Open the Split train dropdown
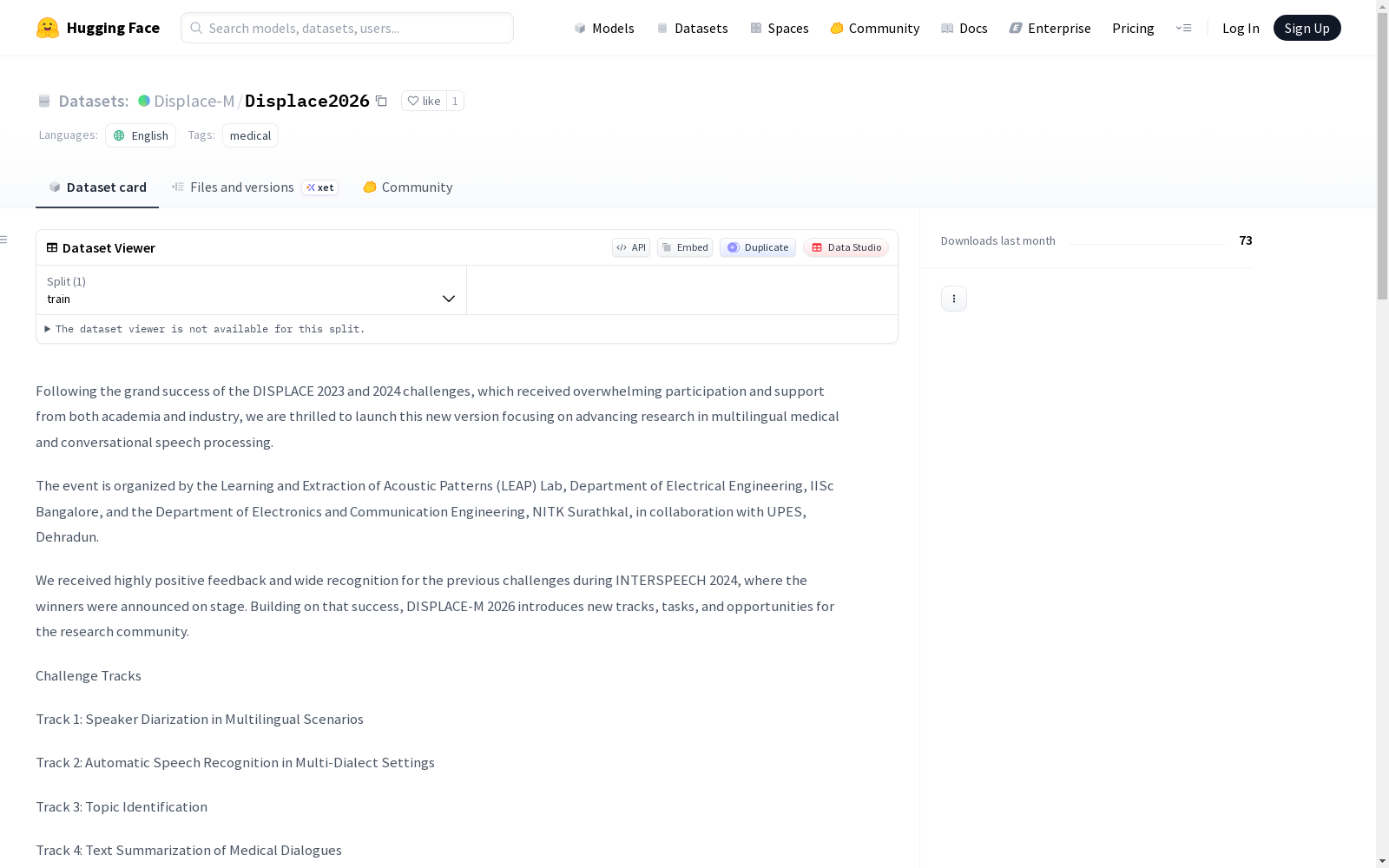 [x=251, y=290]
